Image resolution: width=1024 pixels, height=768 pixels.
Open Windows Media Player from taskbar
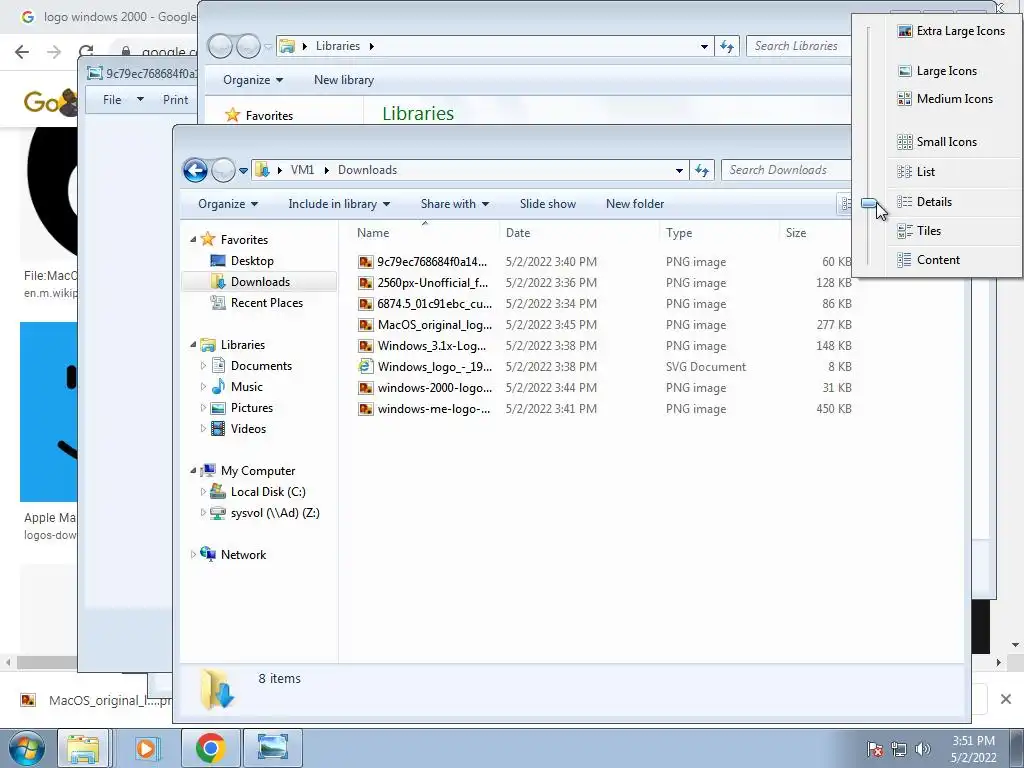tap(146, 748)
